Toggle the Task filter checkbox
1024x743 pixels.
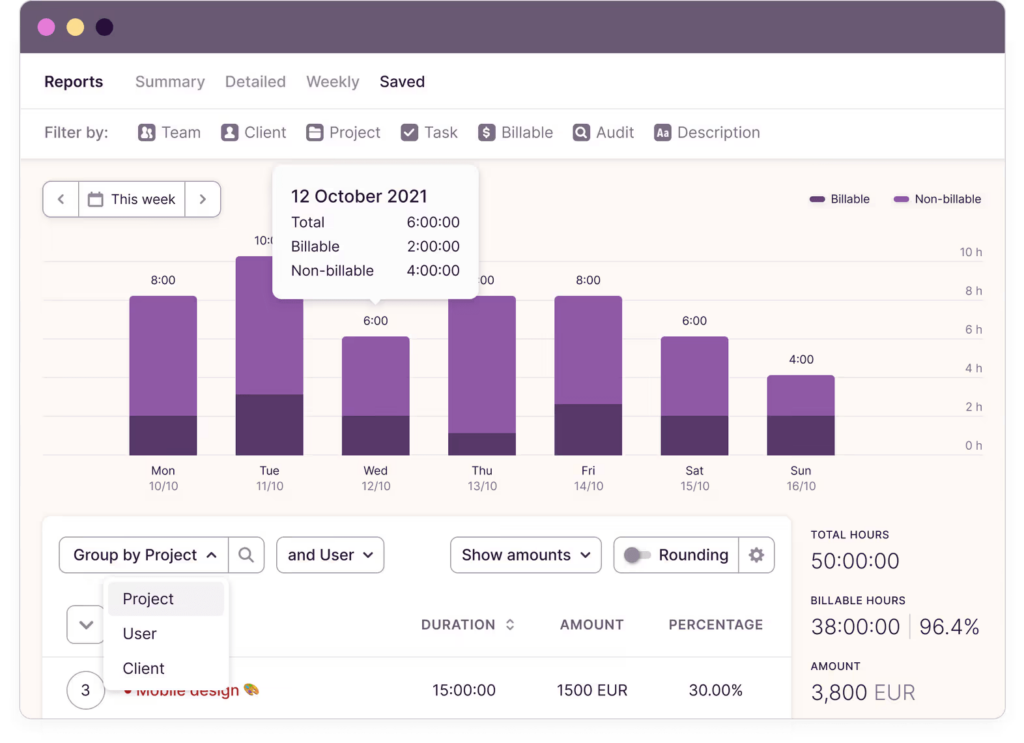click(x=409, y=132)
